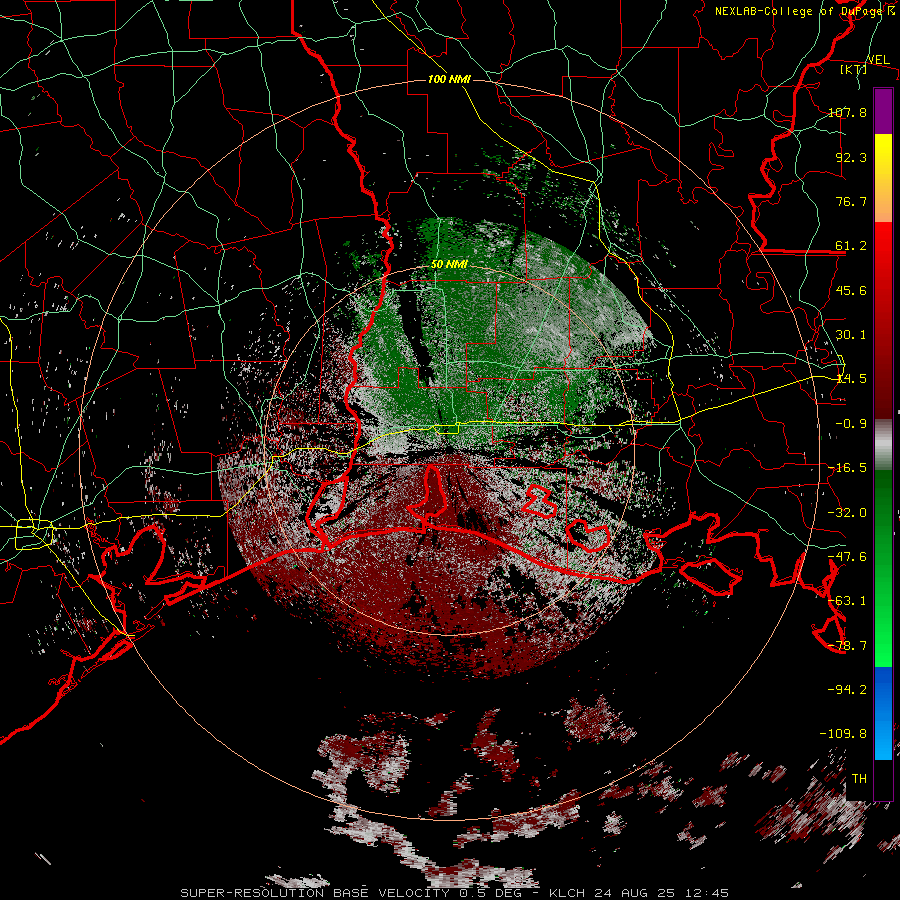Screen dimensions: 900x900
Task: Click the 76.7 legend value
Action: coord(851,201)
